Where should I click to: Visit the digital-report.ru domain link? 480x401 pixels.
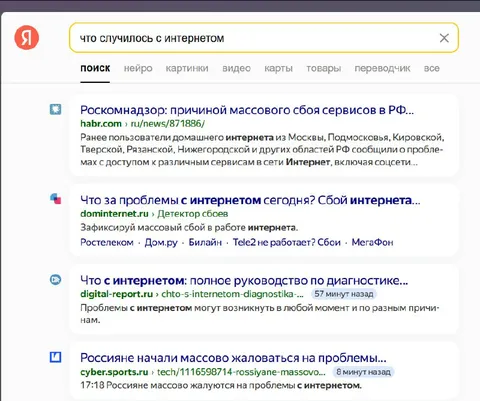click(x=116, y=294)
